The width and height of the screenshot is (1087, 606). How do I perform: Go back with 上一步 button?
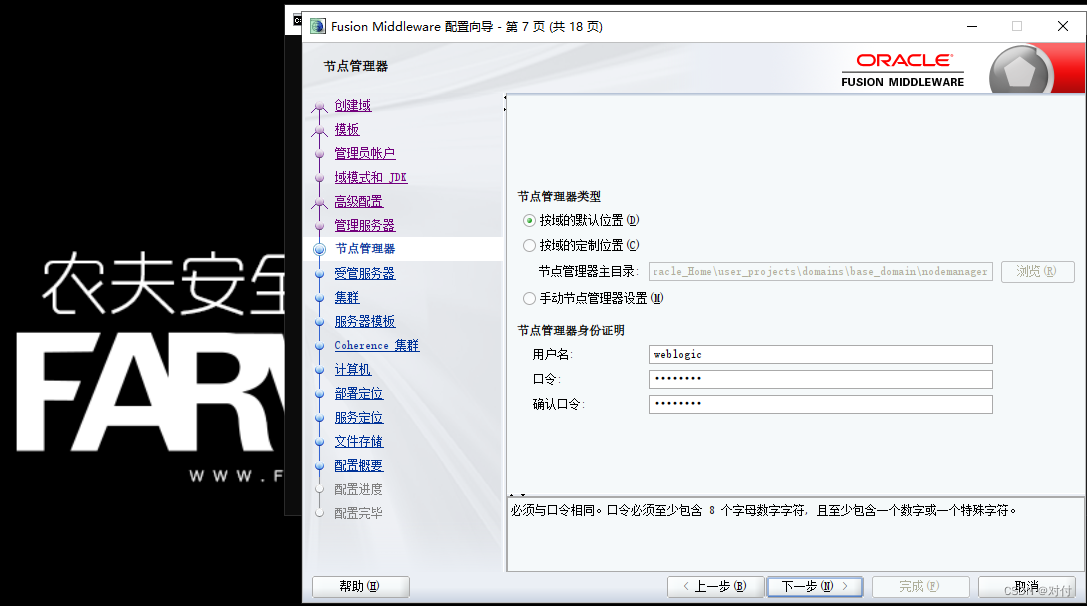point(715,587)
